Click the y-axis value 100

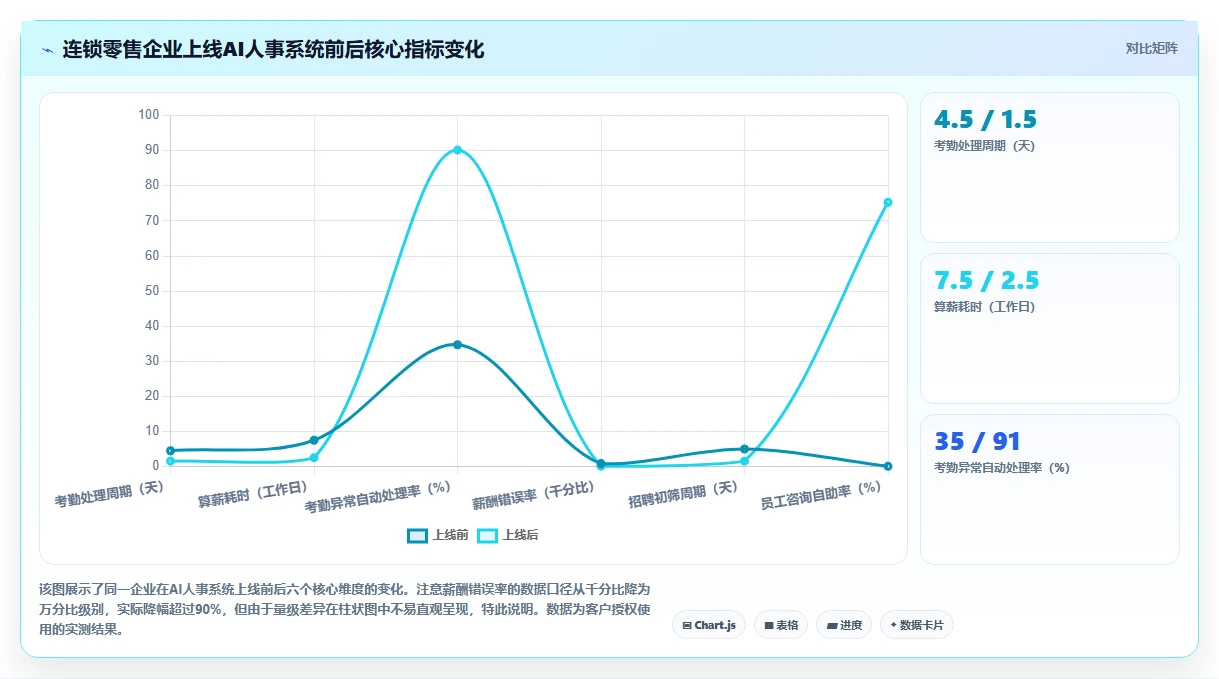pyautogui.click(x=149, y=115)
